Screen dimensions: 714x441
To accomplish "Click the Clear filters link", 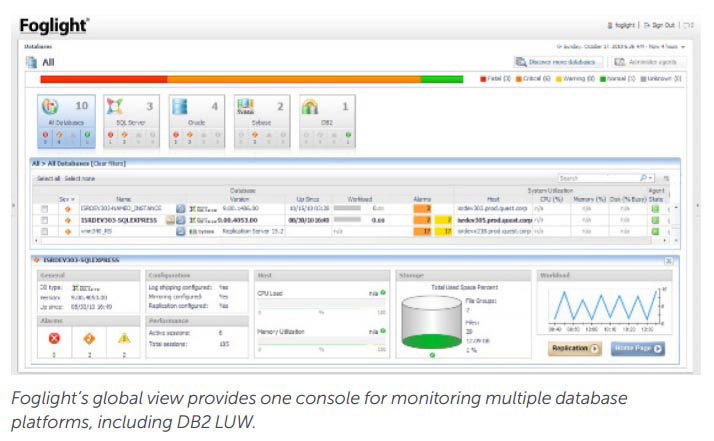I will [109, 163].
